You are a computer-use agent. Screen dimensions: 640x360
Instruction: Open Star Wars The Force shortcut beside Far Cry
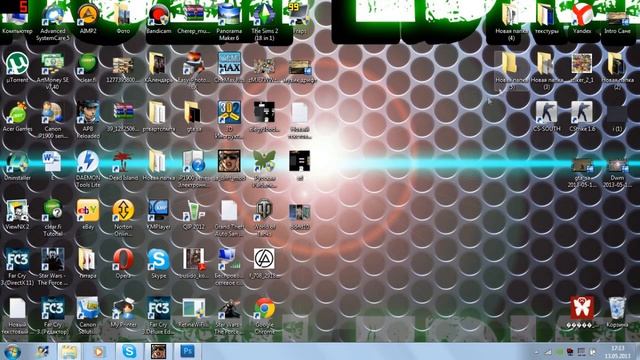53,267
